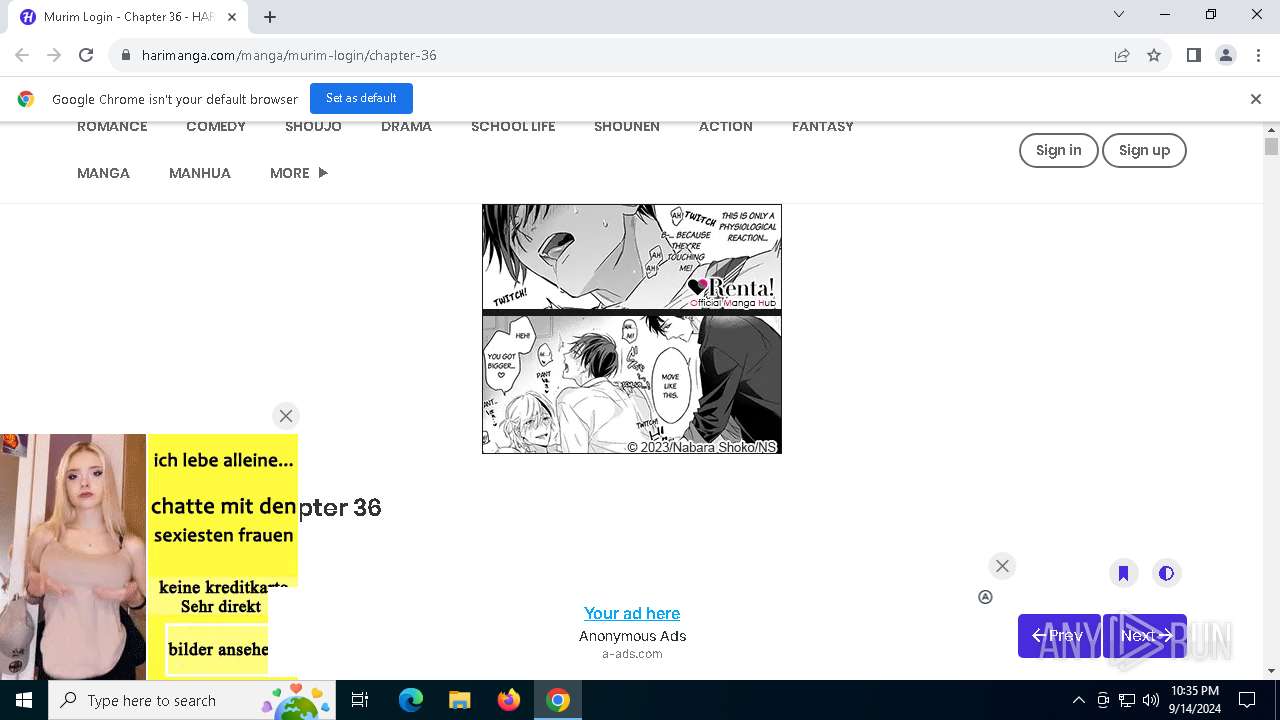Open the Chrome side panel icon

click(1194, 55)
